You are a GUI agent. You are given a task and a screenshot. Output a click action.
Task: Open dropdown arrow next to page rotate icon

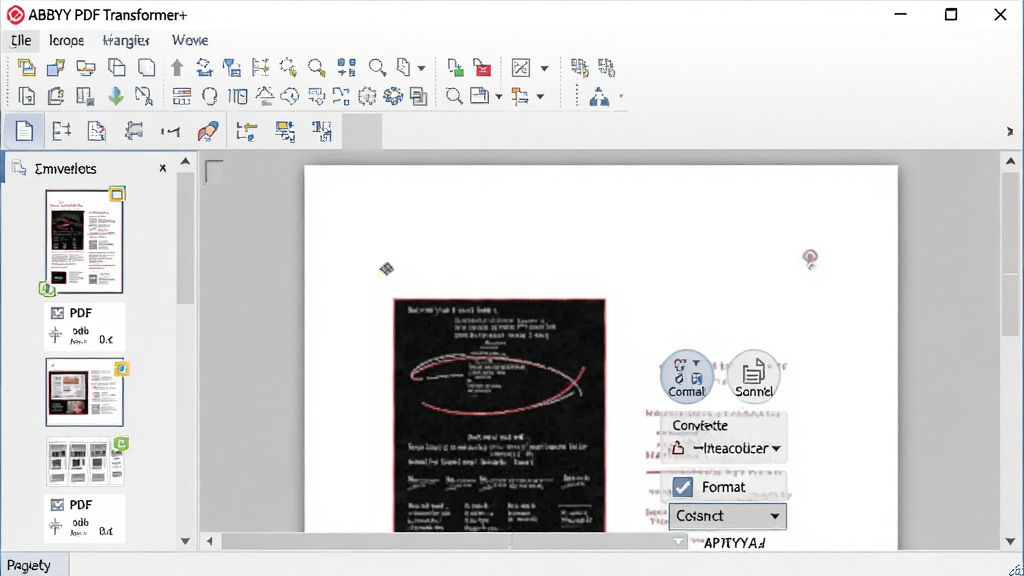(421, 68)
